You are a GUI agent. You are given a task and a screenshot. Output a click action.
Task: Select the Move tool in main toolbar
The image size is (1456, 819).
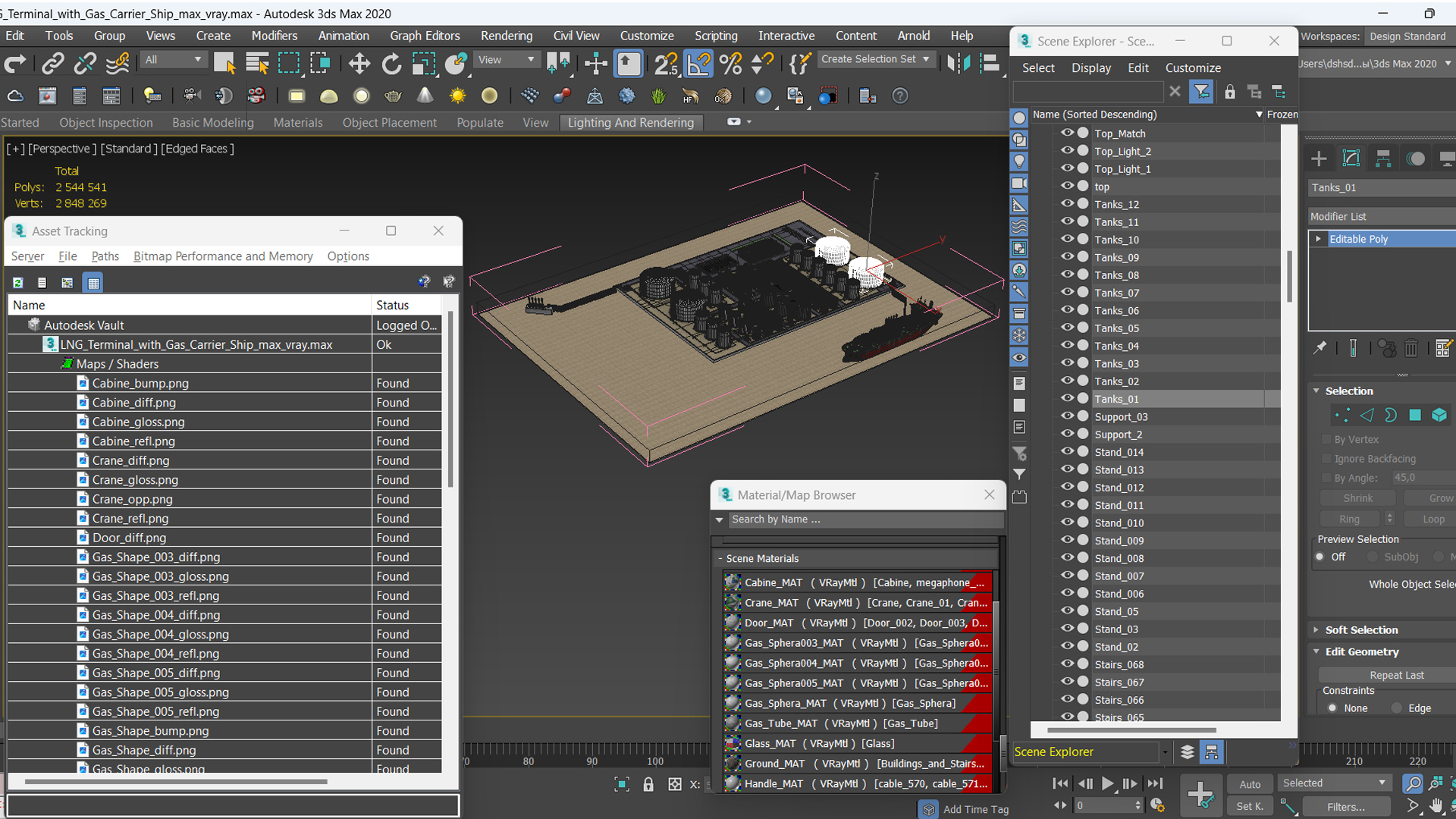point(359,64)
